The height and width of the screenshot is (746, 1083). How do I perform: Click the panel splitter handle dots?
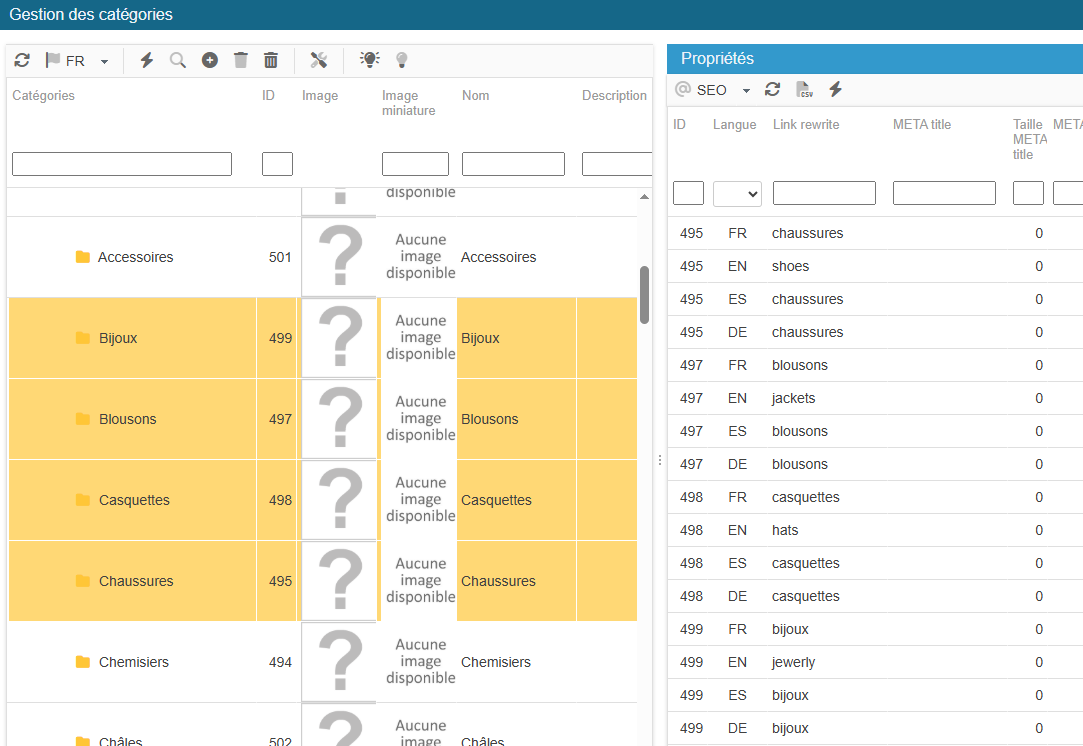660,459
